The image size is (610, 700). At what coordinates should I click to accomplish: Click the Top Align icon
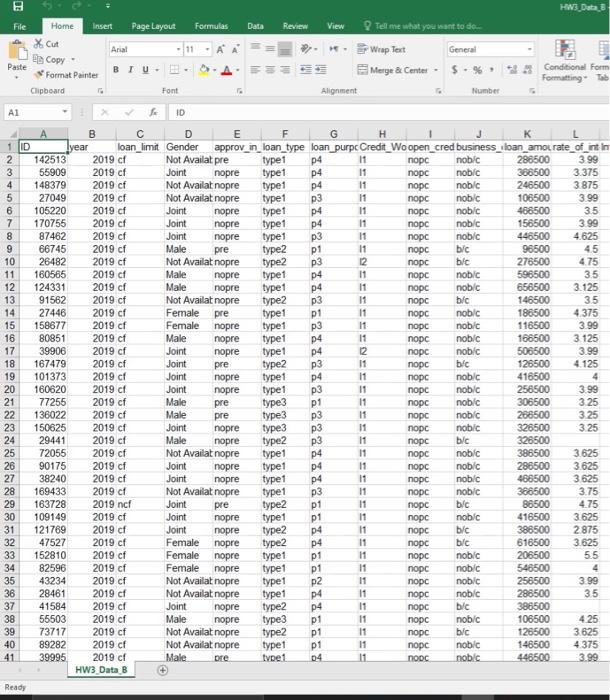pyautogui.click(x=255, y=47)
